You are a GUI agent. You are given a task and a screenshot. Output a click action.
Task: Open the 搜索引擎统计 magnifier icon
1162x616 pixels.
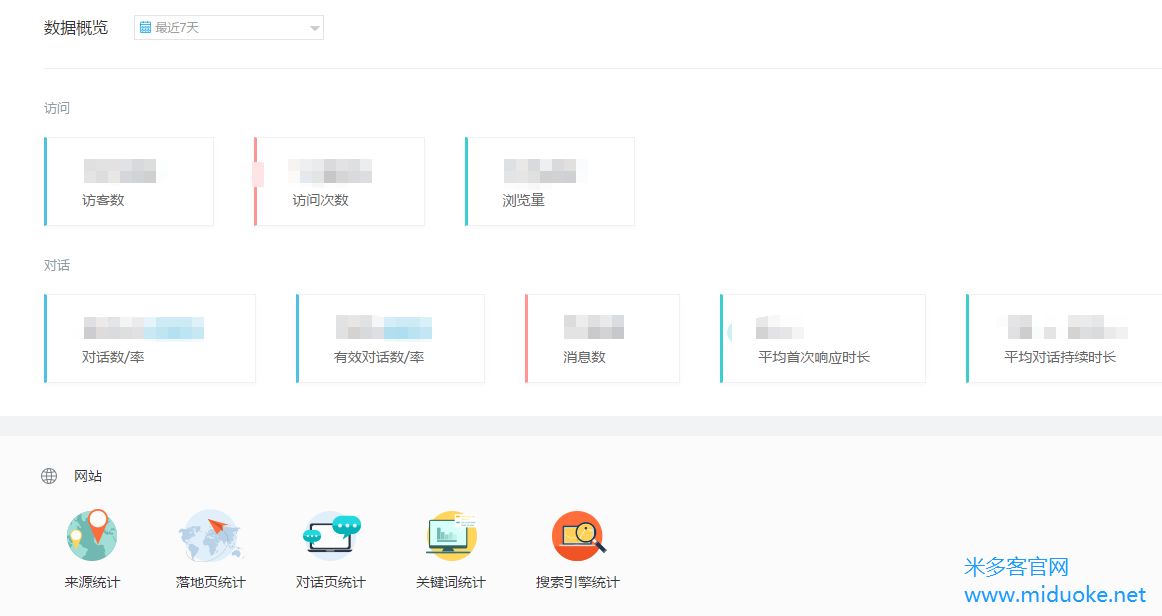[578, 535]
